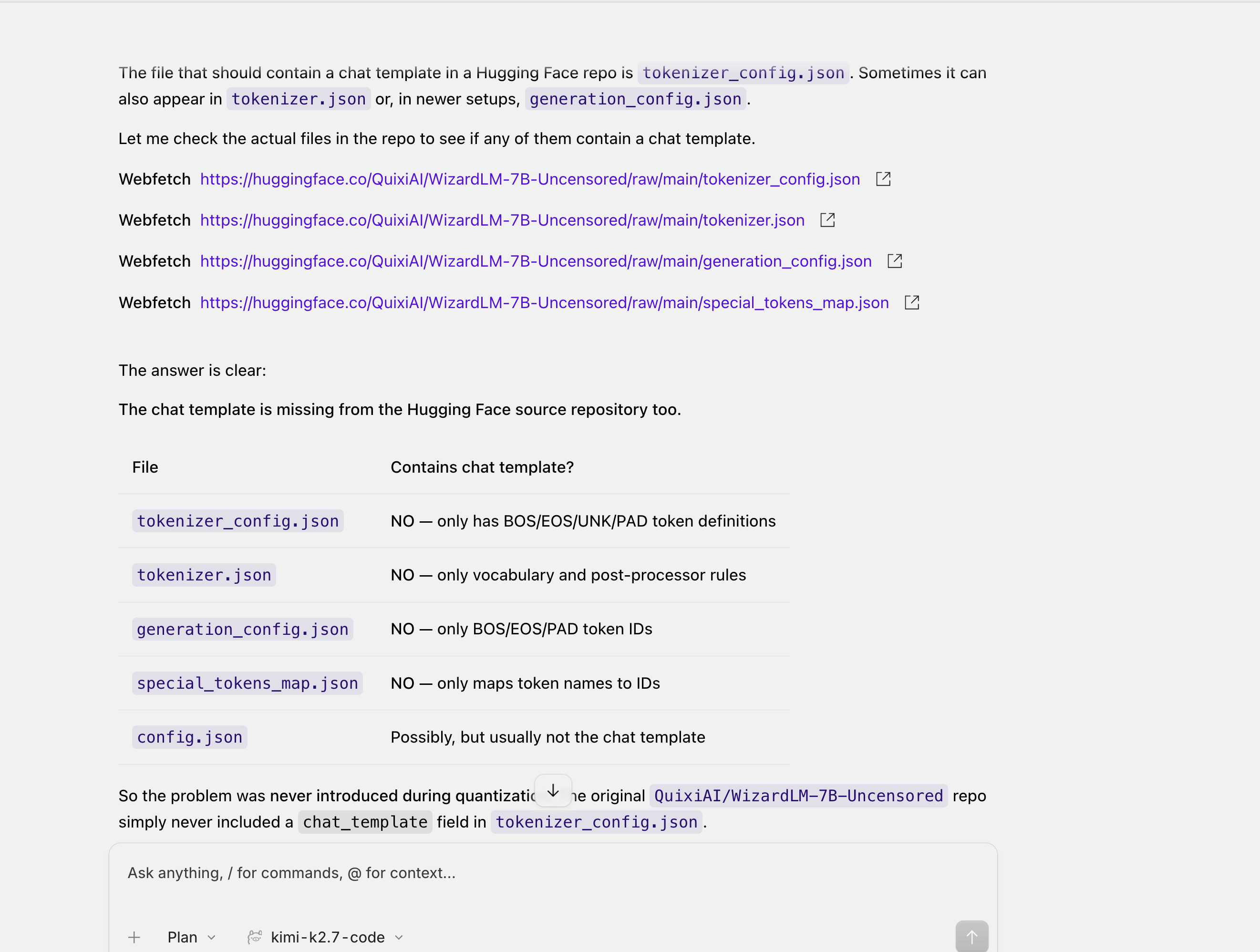The height and width of the screenshot is (952, 1260).
Task: Click the model icon beside kimi-k2.7-code
Action: [255, 937]
